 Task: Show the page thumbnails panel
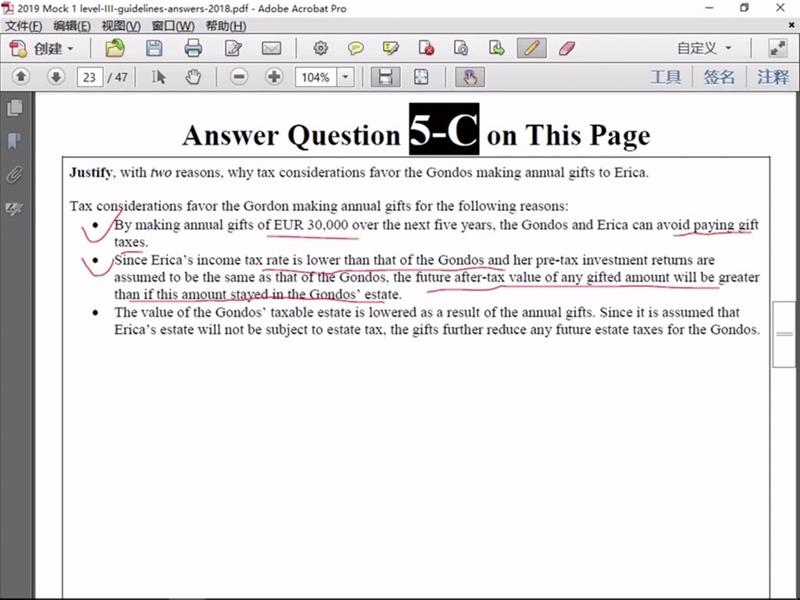pos(15,108)
